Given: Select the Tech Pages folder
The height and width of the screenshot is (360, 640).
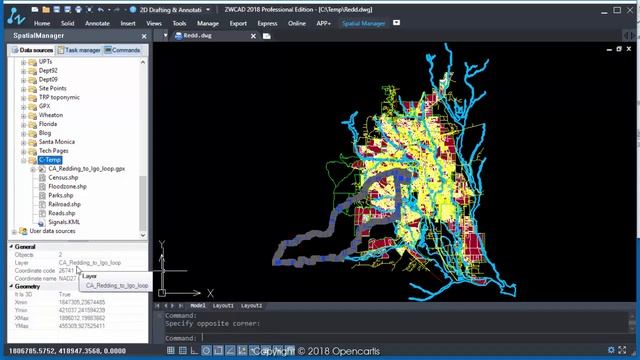Looking at the screenshot, I should (53, 151).
